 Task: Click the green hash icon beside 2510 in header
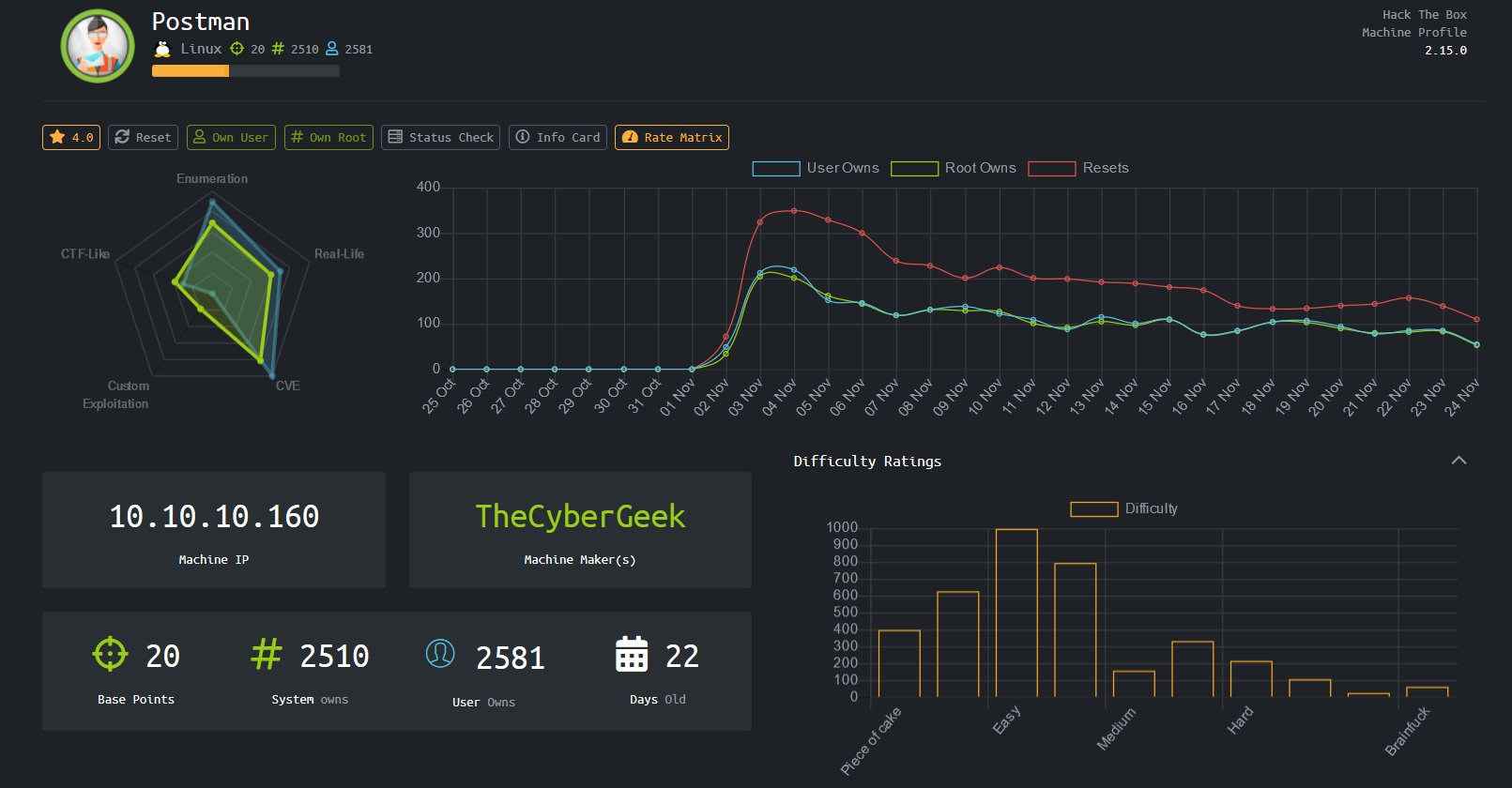pyautogui.click(x=278, y=49)
